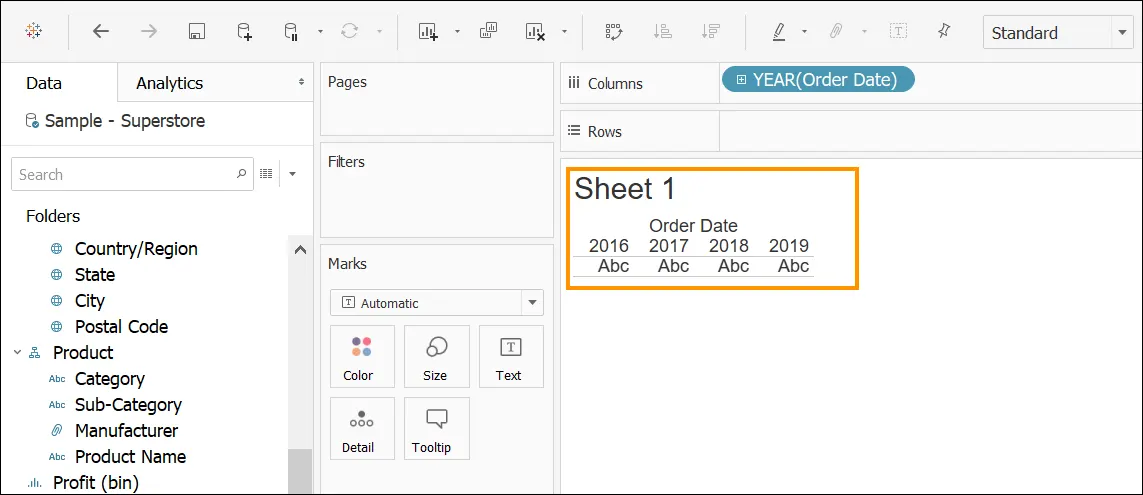Screen dimensions: 1143x495
Task: Click the YEAR(Order Date) pill
Action: click(x=818, y=79)
